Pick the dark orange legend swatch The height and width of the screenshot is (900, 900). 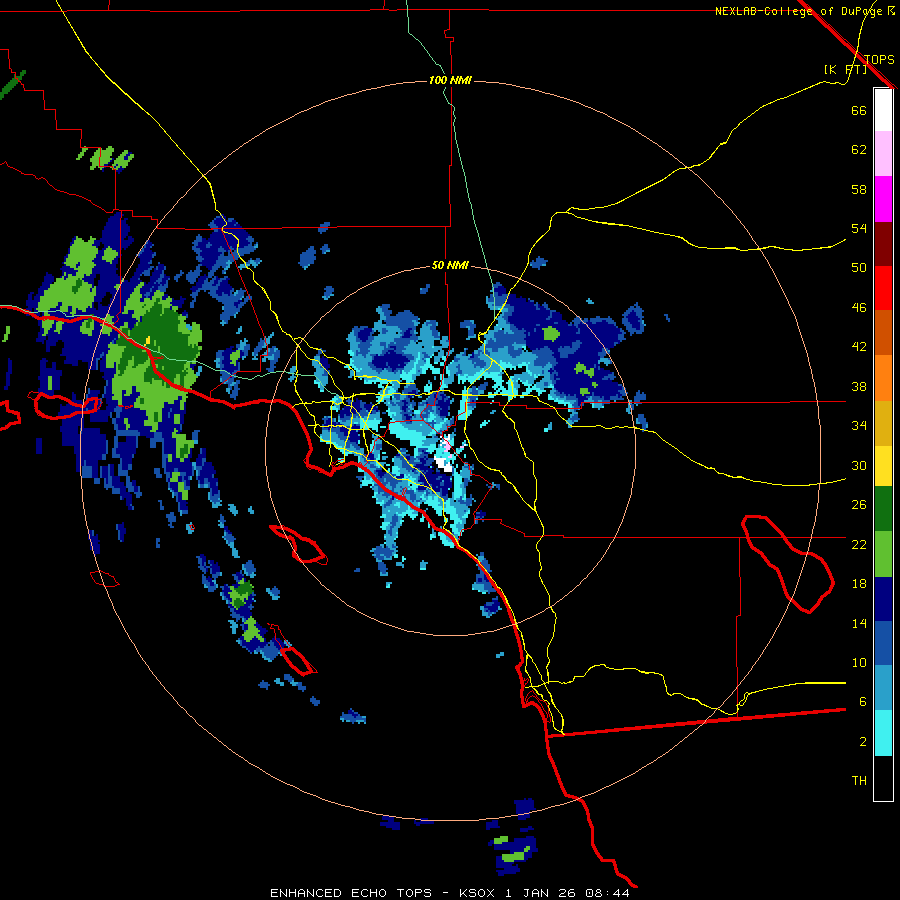pos(883,333)
